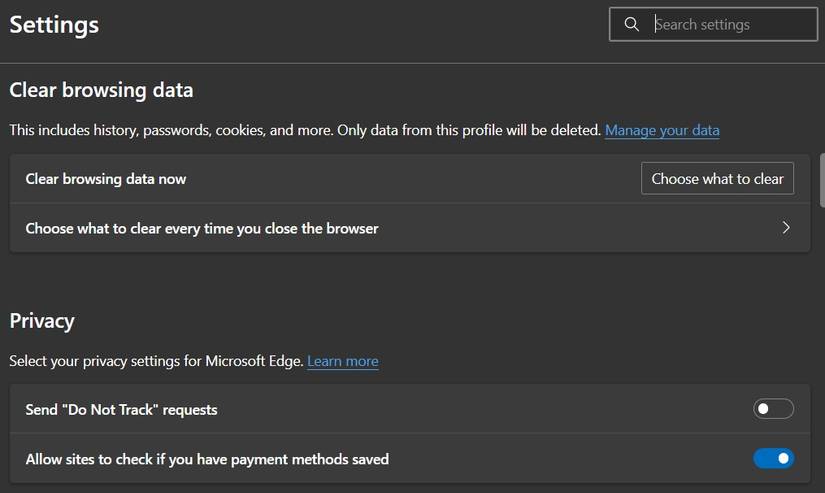Disable the payment methods saved toggle
This screenshot has height=493, width=825.
[773, 459]
